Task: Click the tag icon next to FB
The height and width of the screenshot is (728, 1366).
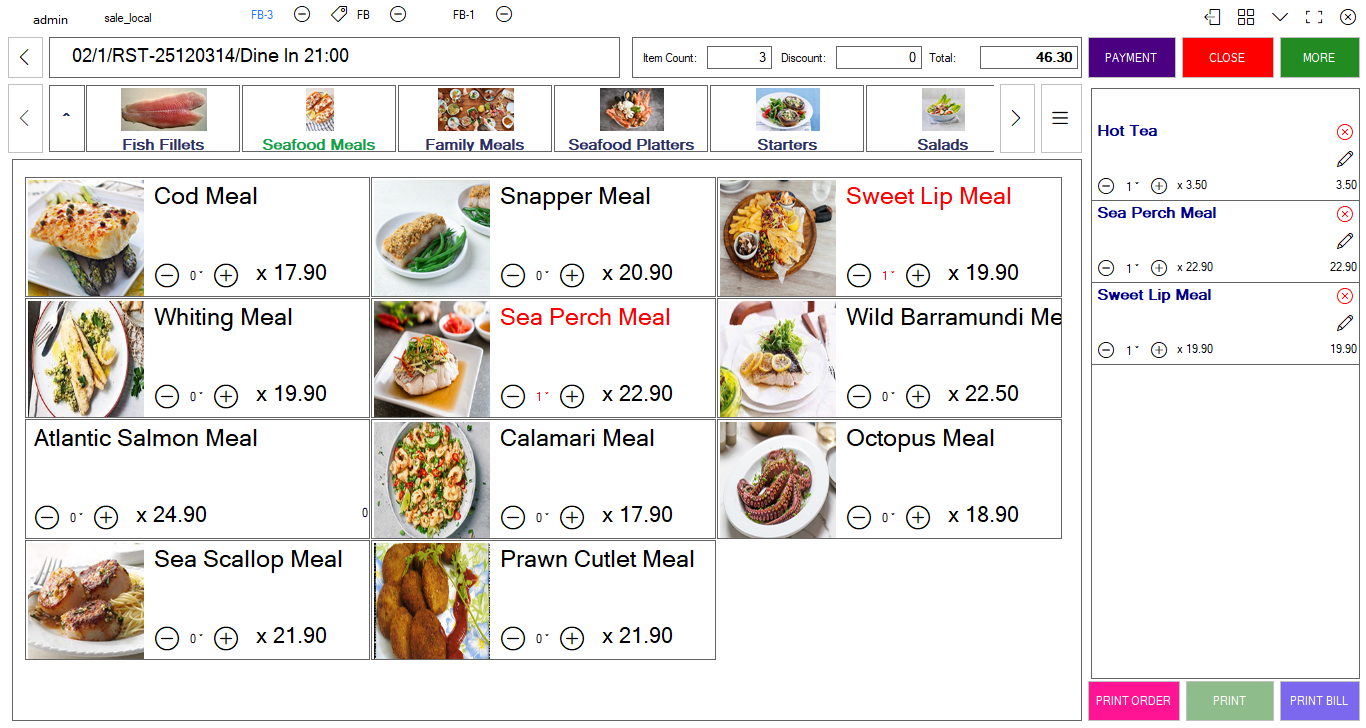Action: click(339, 14)
